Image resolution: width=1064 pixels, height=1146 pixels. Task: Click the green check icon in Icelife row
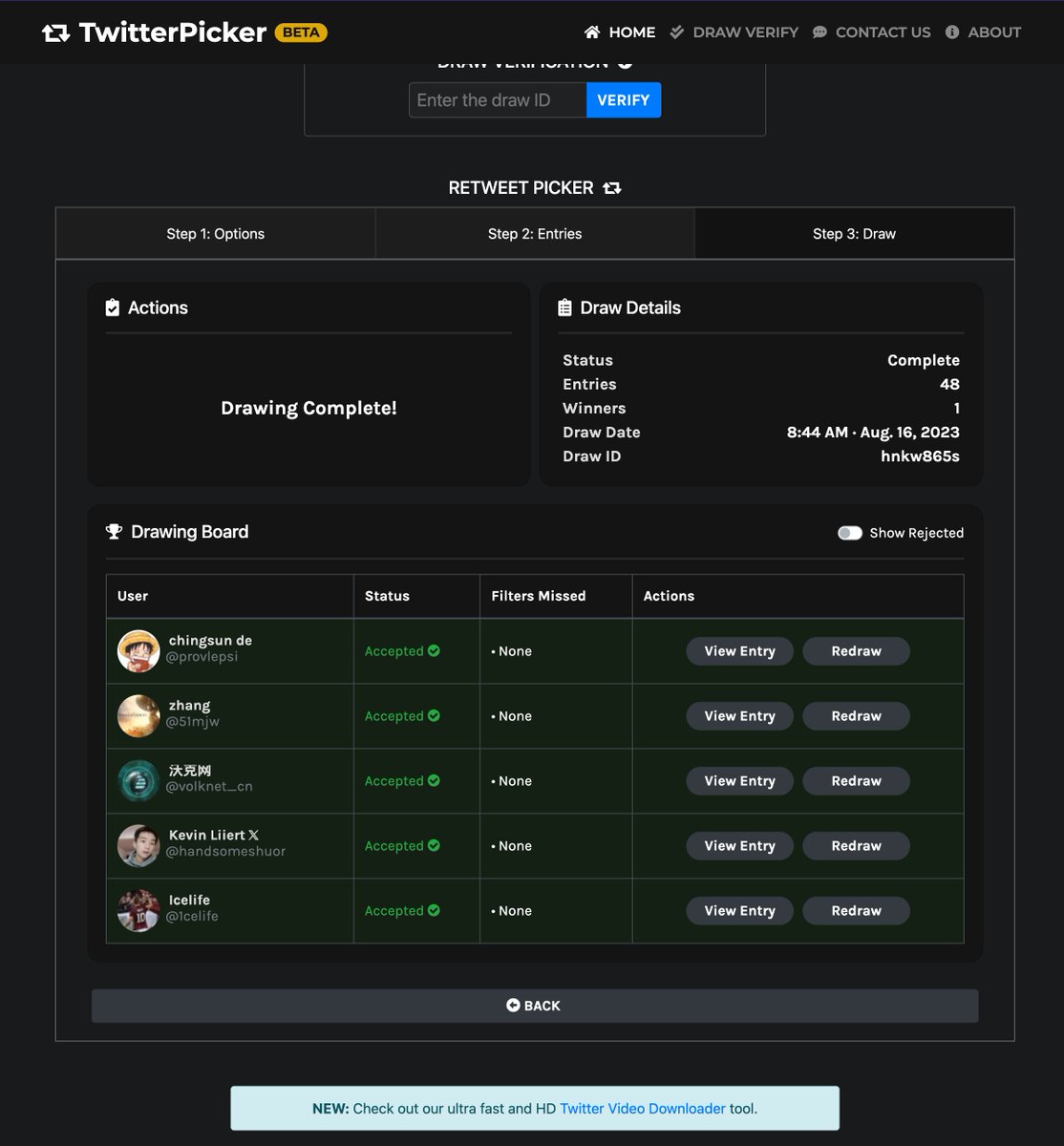(434, 910)
